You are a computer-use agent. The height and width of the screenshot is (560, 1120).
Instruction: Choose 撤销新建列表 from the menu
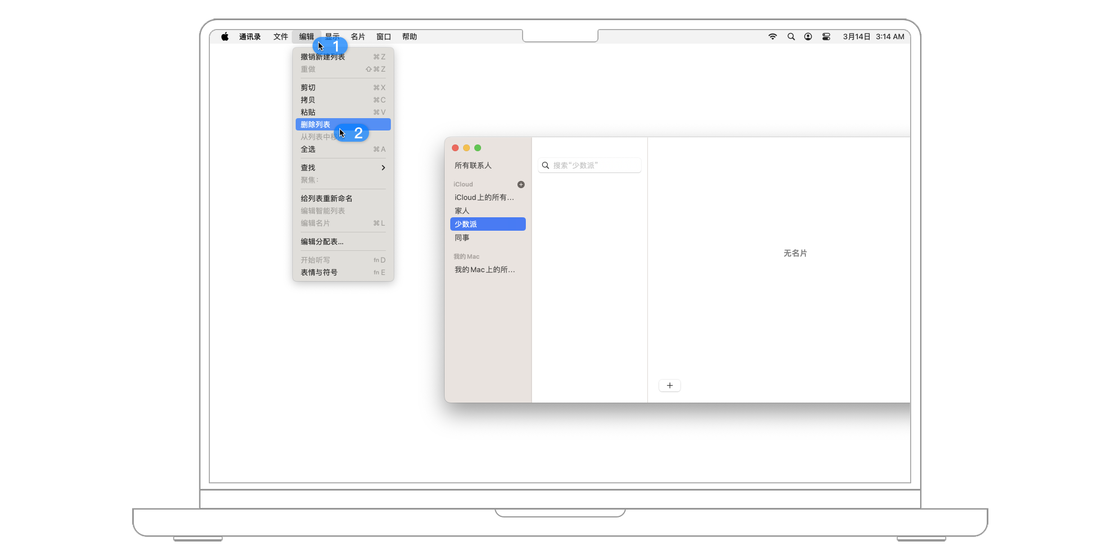pos(343,56)
